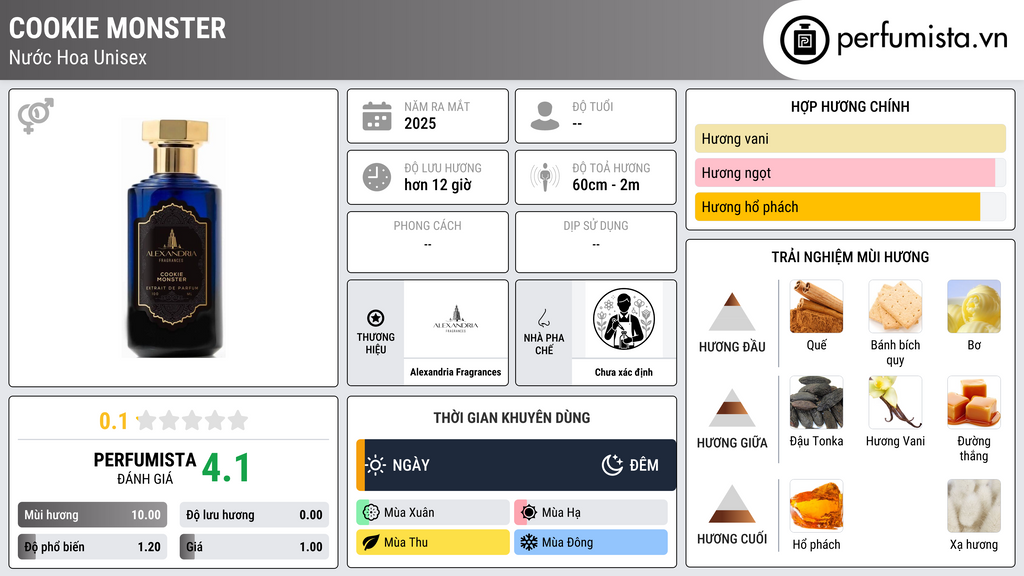Click the Độ phổ biến 1.20 score bar

[92, 547]
